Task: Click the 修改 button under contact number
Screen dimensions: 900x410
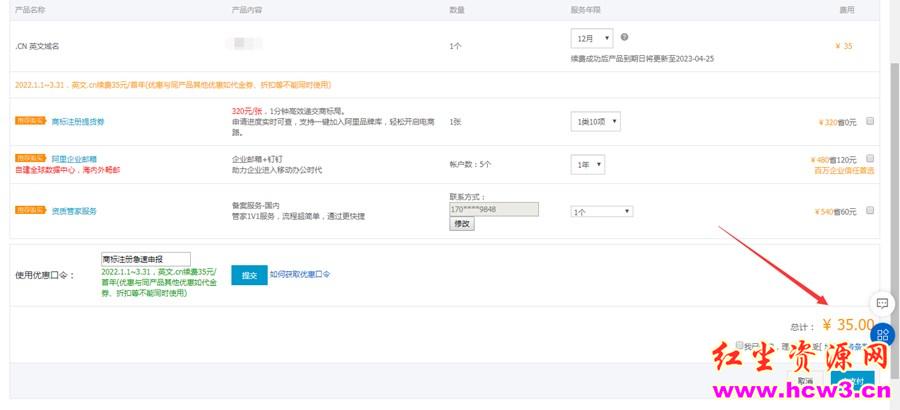Action: pos(461,225)
